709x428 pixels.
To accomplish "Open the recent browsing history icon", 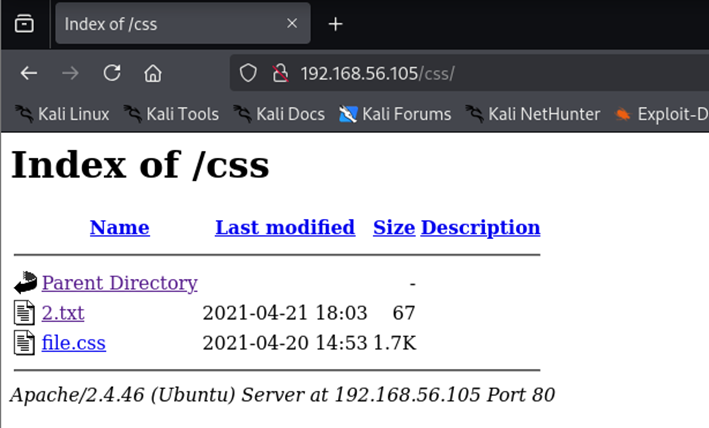I will click(x=25, y=24).
